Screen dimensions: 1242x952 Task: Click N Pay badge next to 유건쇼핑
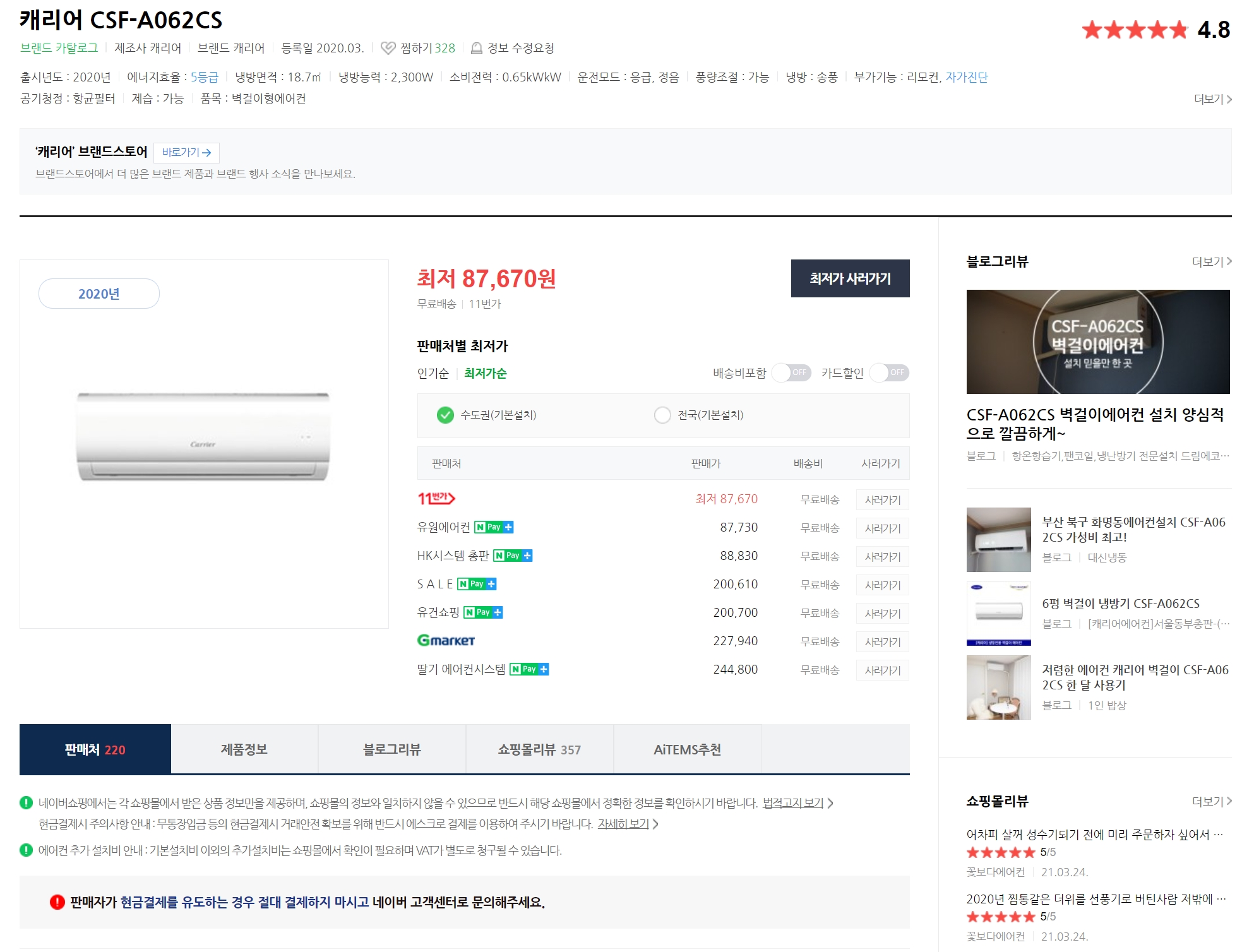[483, 612]
